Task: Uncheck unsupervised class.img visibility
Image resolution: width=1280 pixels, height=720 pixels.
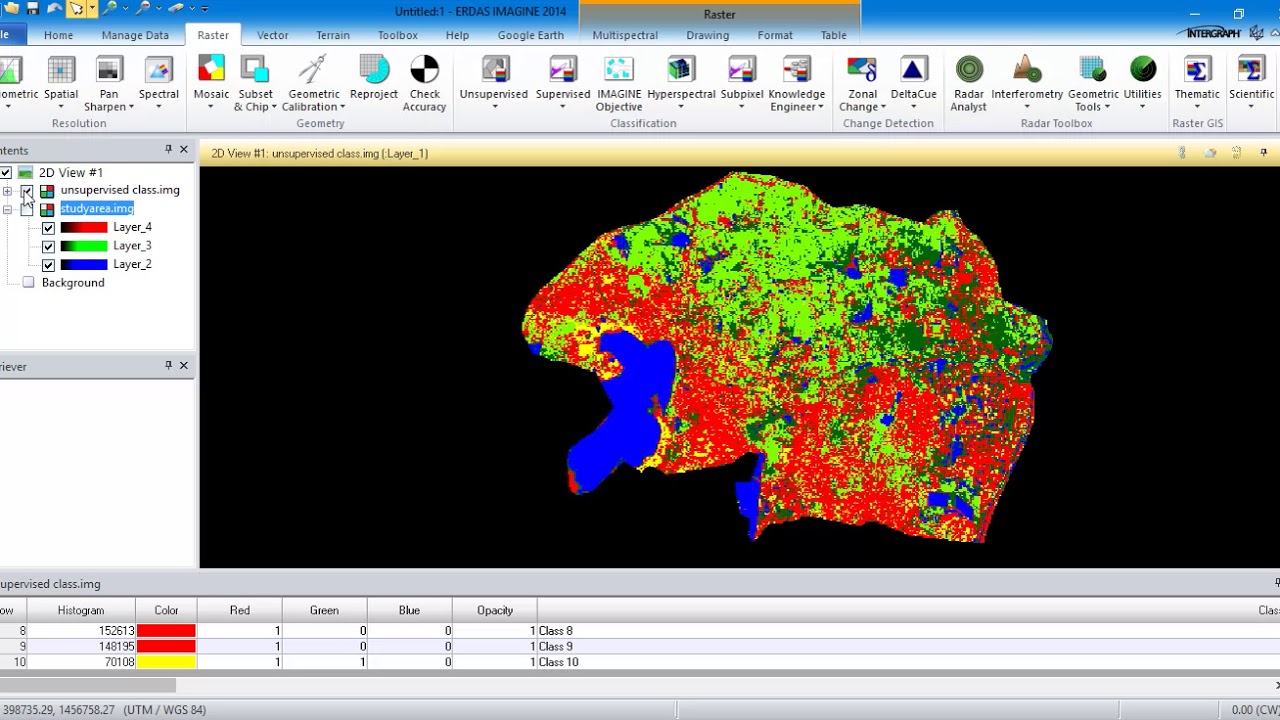Action: [x=27, y=191]
